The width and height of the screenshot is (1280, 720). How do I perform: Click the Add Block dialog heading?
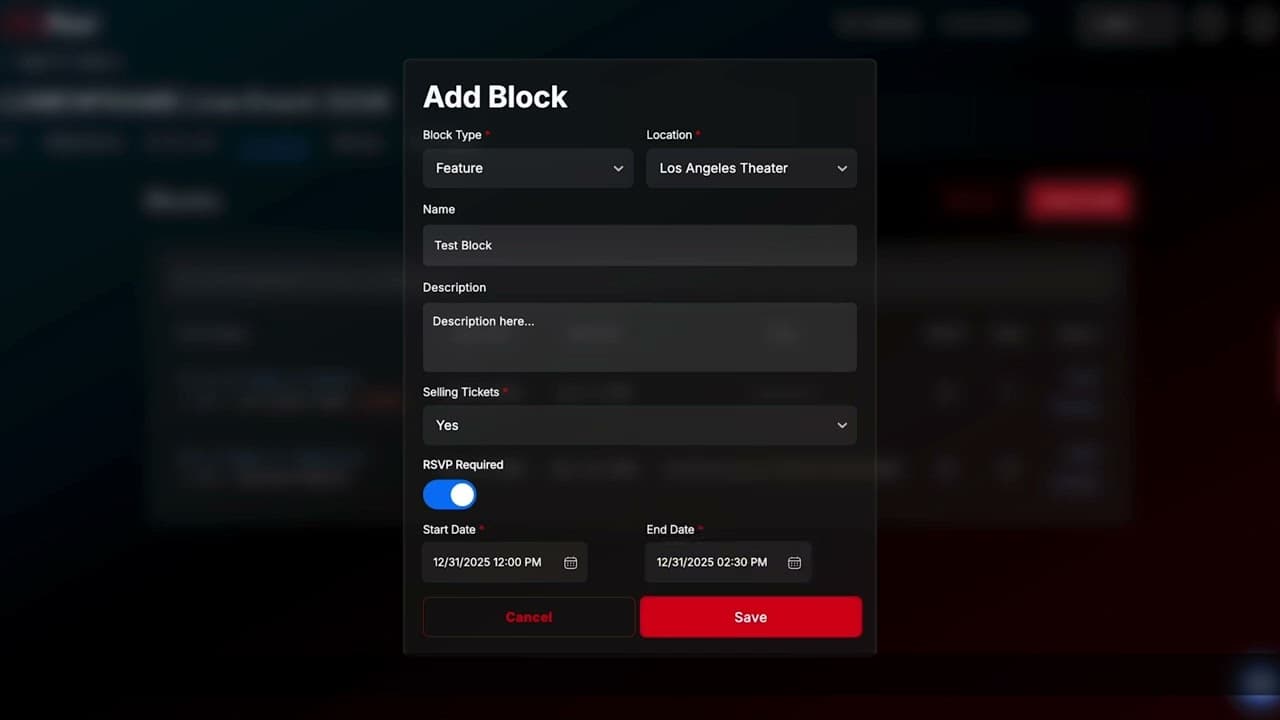pyautogui.click(x=495, y=97)
